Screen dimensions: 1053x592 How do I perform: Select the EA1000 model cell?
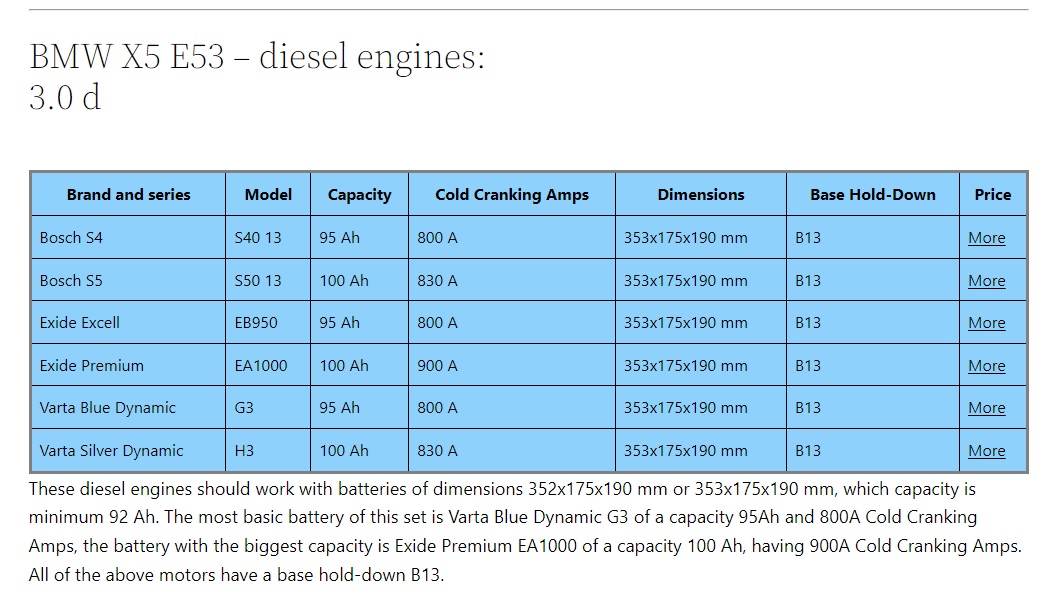pyautogui.click(x=268, y=366)
